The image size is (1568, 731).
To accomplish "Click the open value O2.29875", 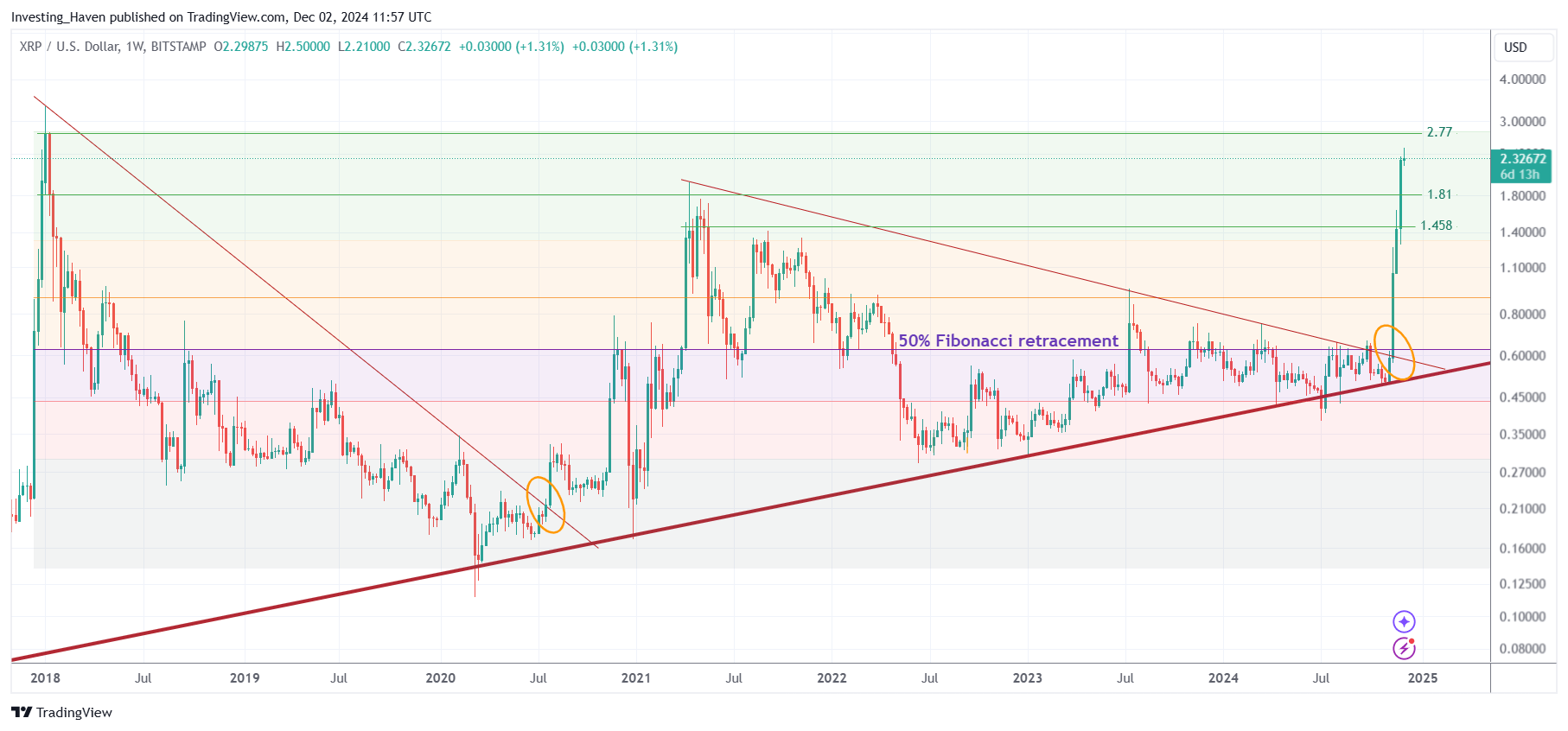I will tap(241, 47).
